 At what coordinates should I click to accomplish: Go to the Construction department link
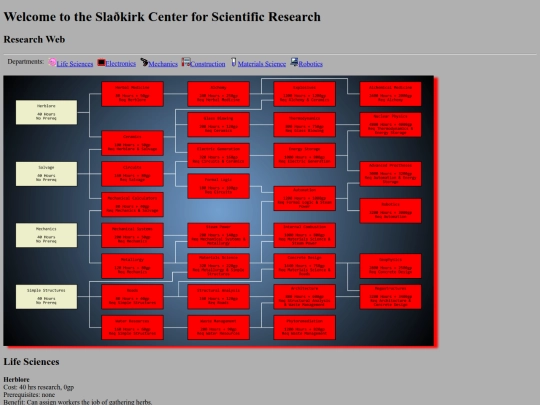click(x=208, y=64)
